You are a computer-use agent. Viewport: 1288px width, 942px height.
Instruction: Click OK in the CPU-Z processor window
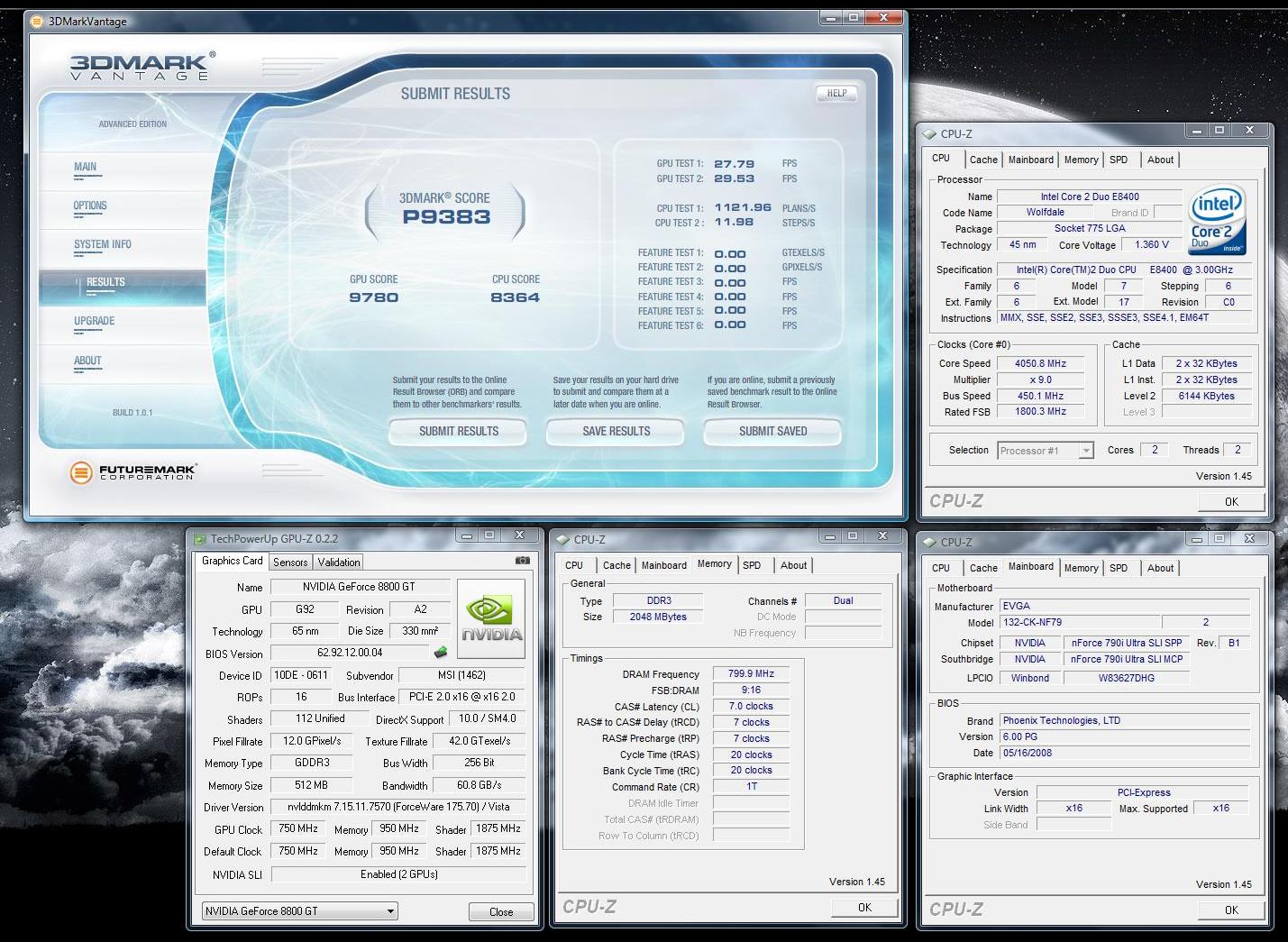point(1231,502)
